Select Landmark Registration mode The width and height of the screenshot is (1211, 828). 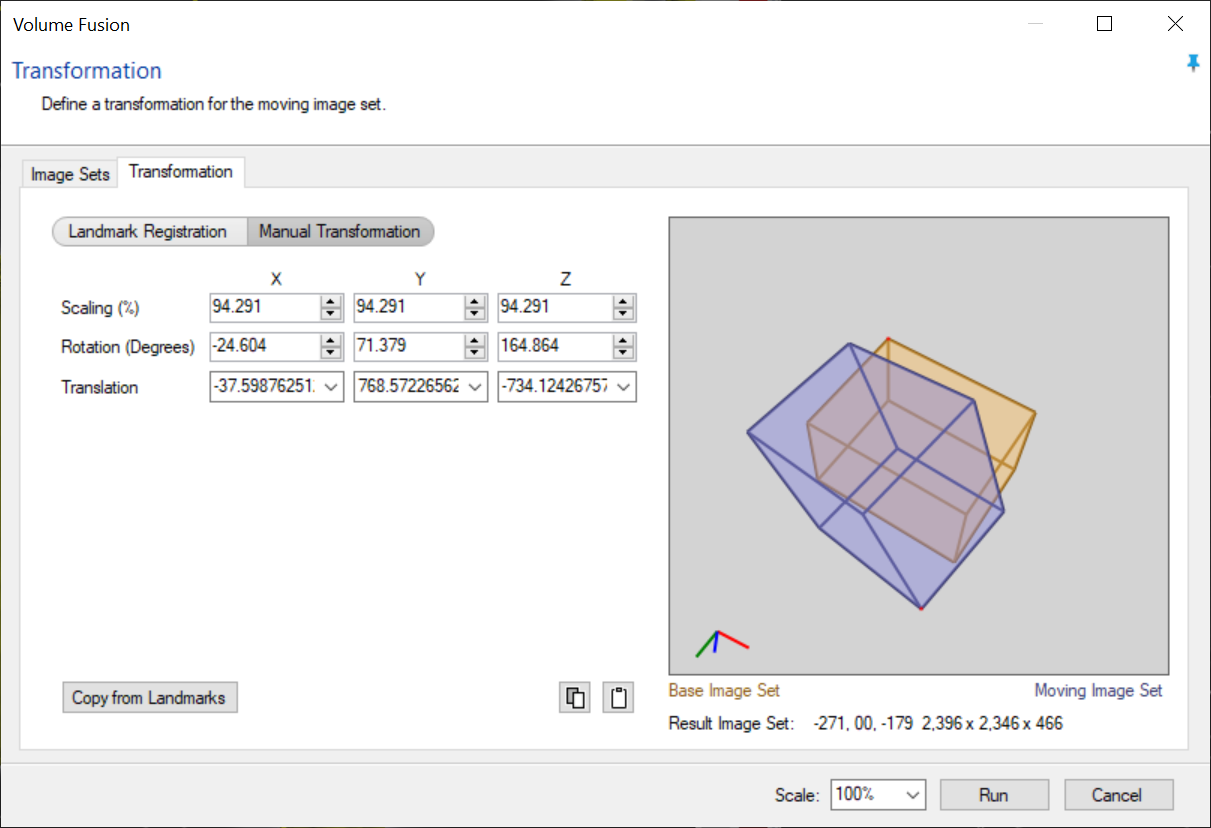point(148,232)
